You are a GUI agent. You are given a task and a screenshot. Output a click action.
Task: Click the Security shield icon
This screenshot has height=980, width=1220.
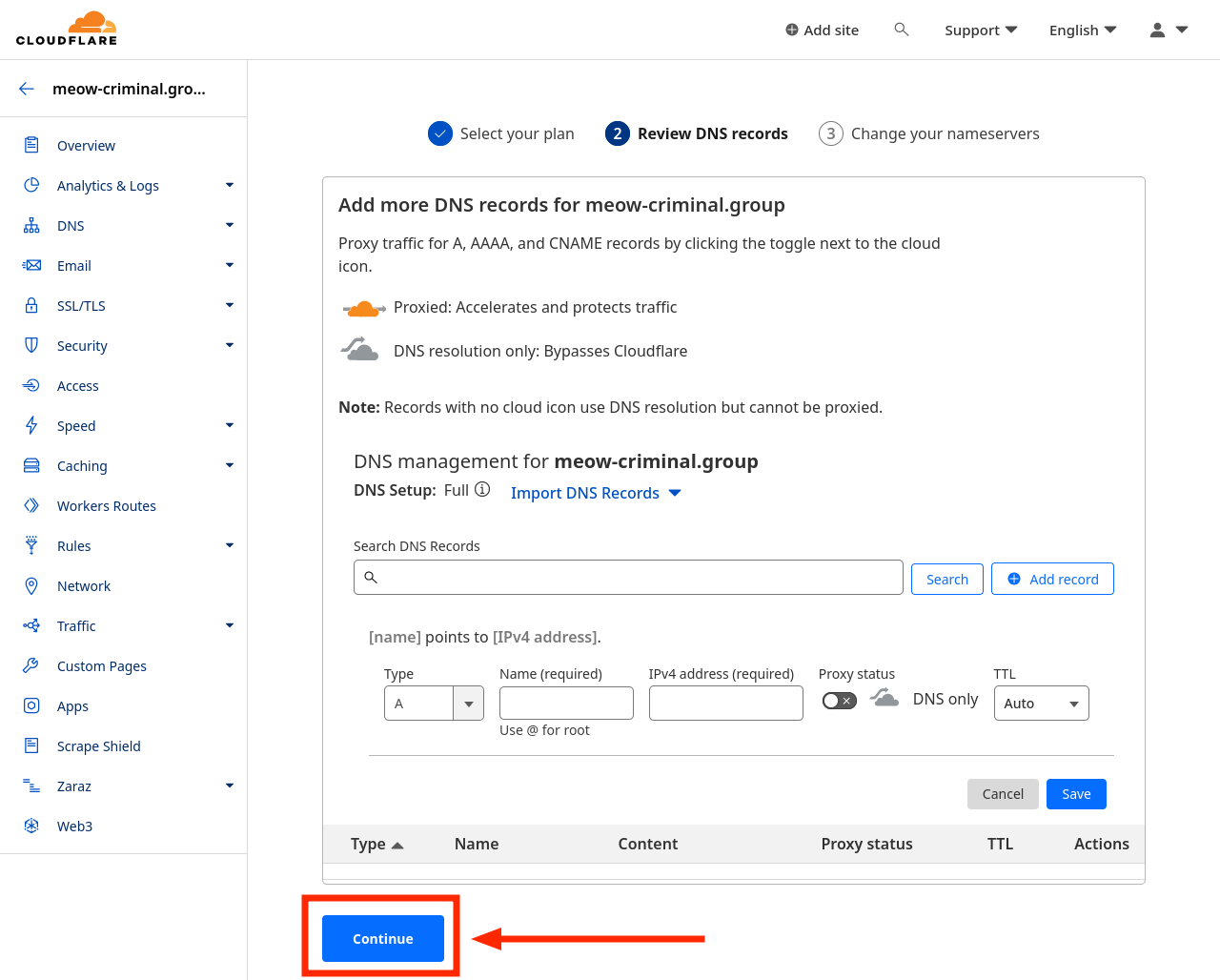point(31,345)
